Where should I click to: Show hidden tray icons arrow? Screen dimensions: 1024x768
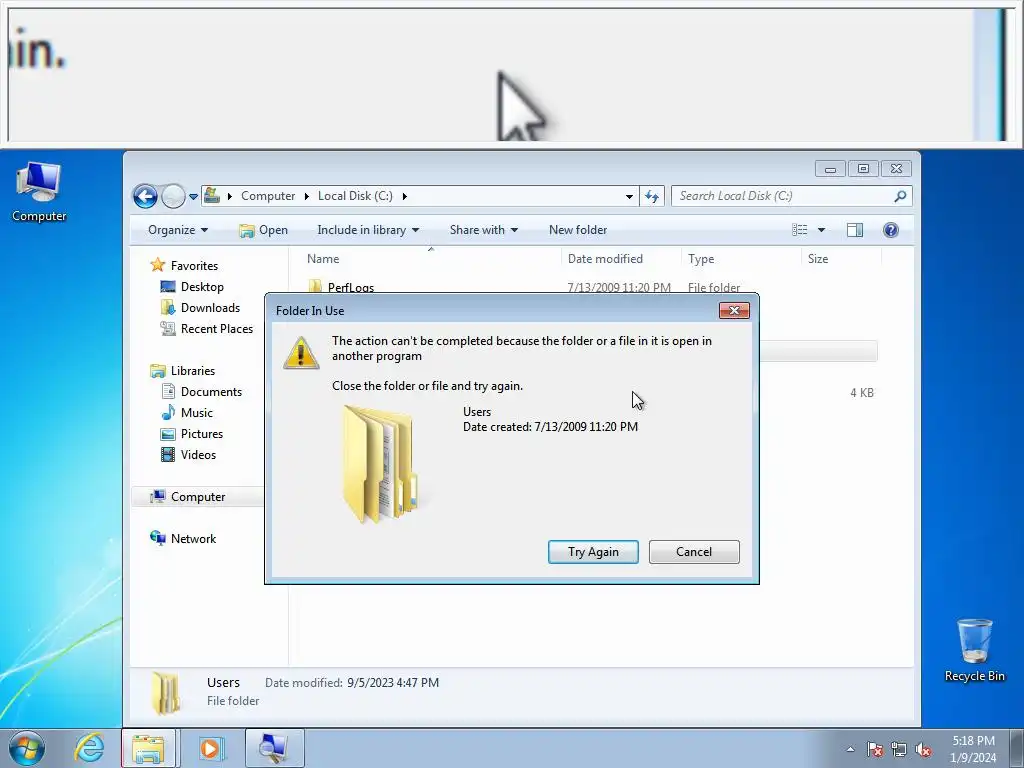click(x=850, y=749)
